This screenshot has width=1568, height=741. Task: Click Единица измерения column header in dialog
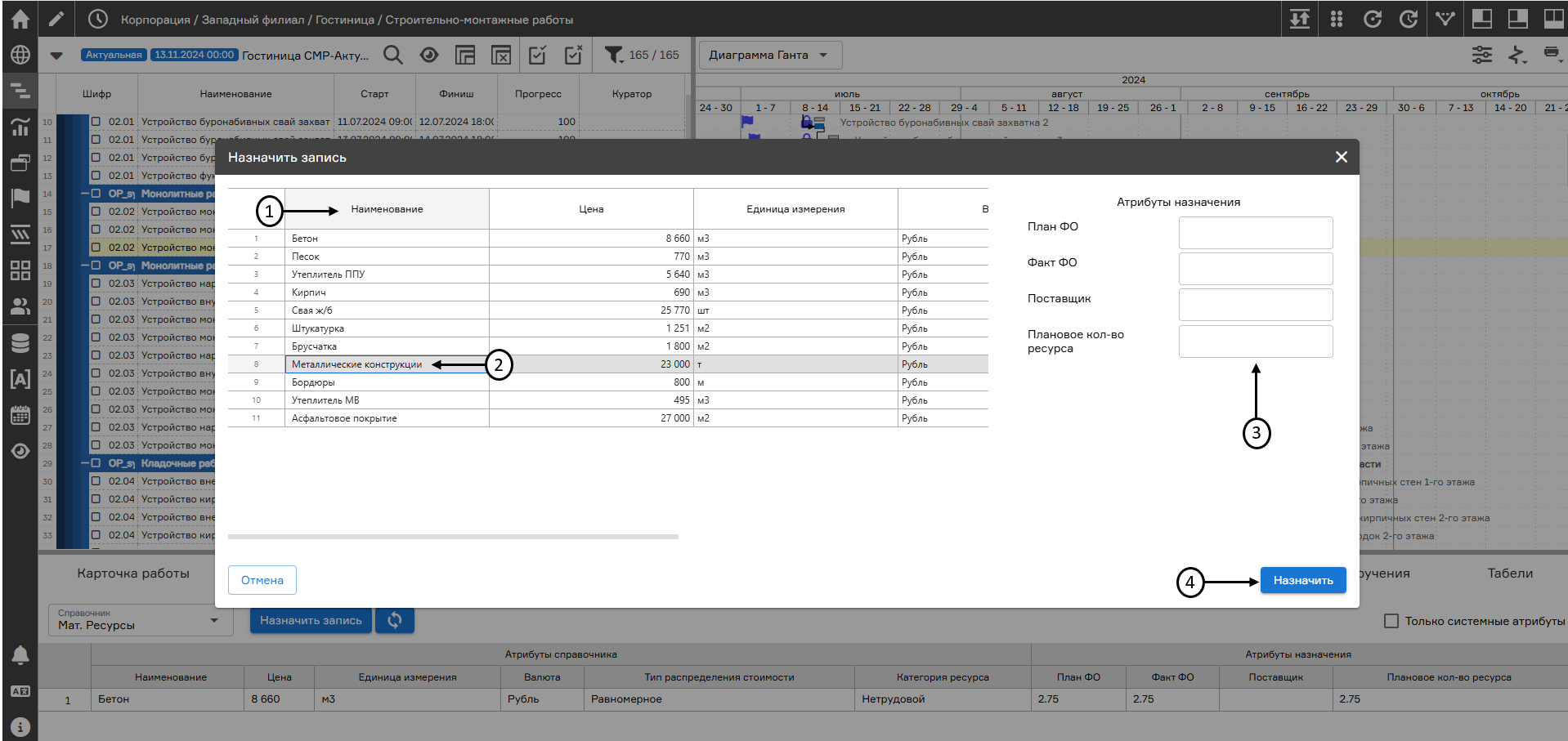coord(795,209)
